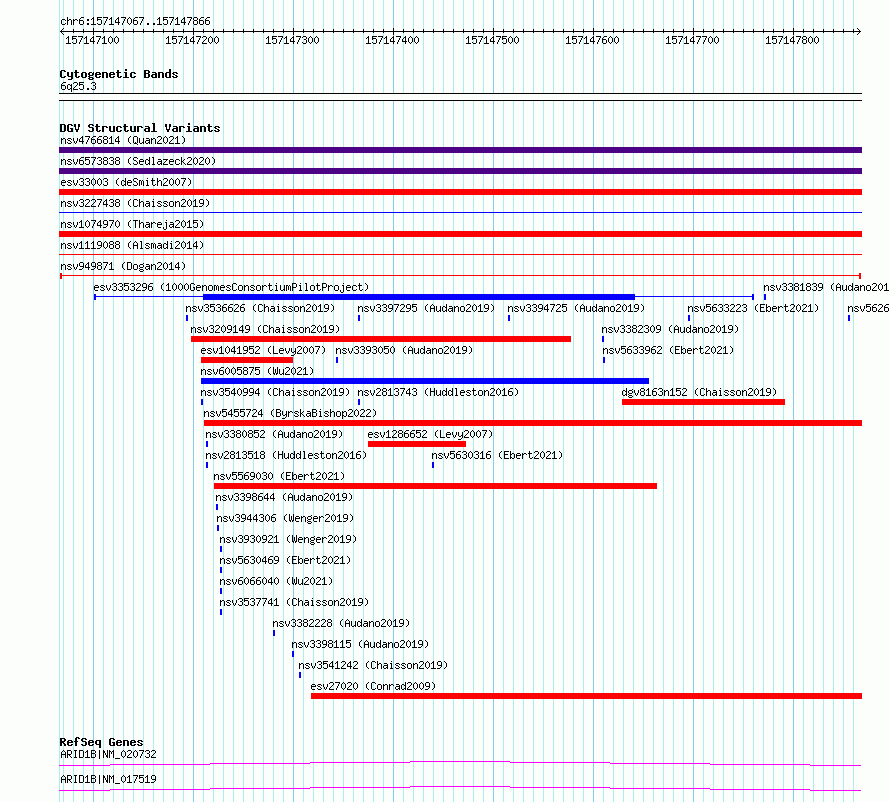
Task: Open the nsv2813518 (Huddleston2016) label
Action: click(286, 455)
